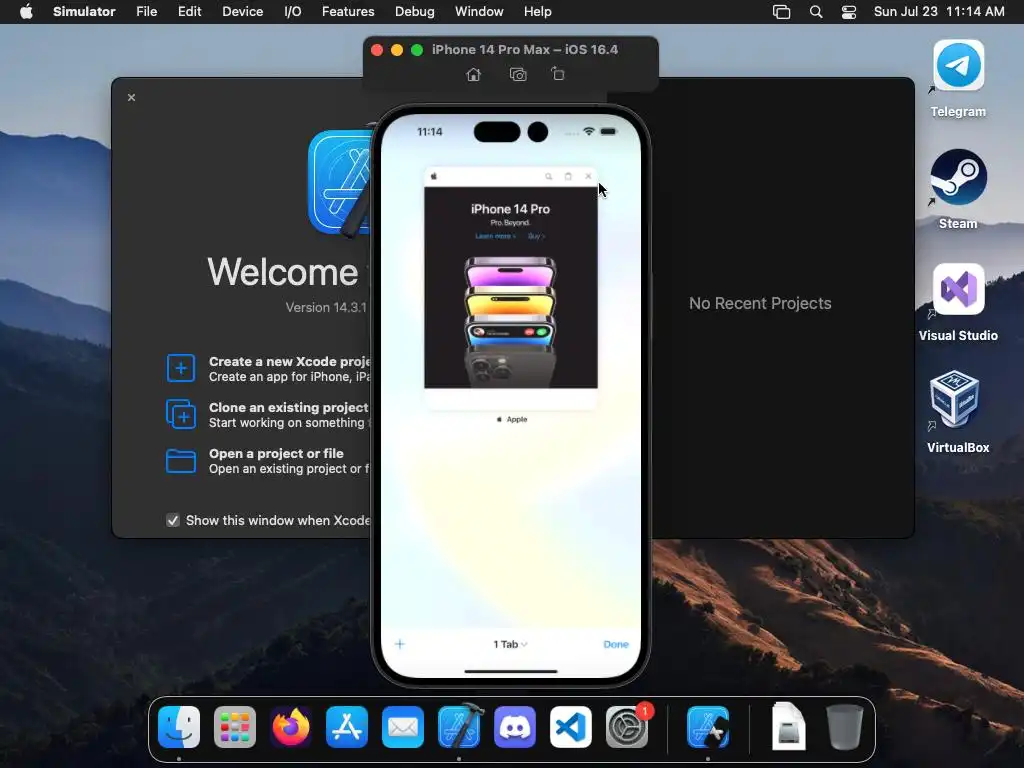Image resolution: width=1024 pixels, height=768 pixels.
Task: Open the Device menu
Action: click(242, 12)
